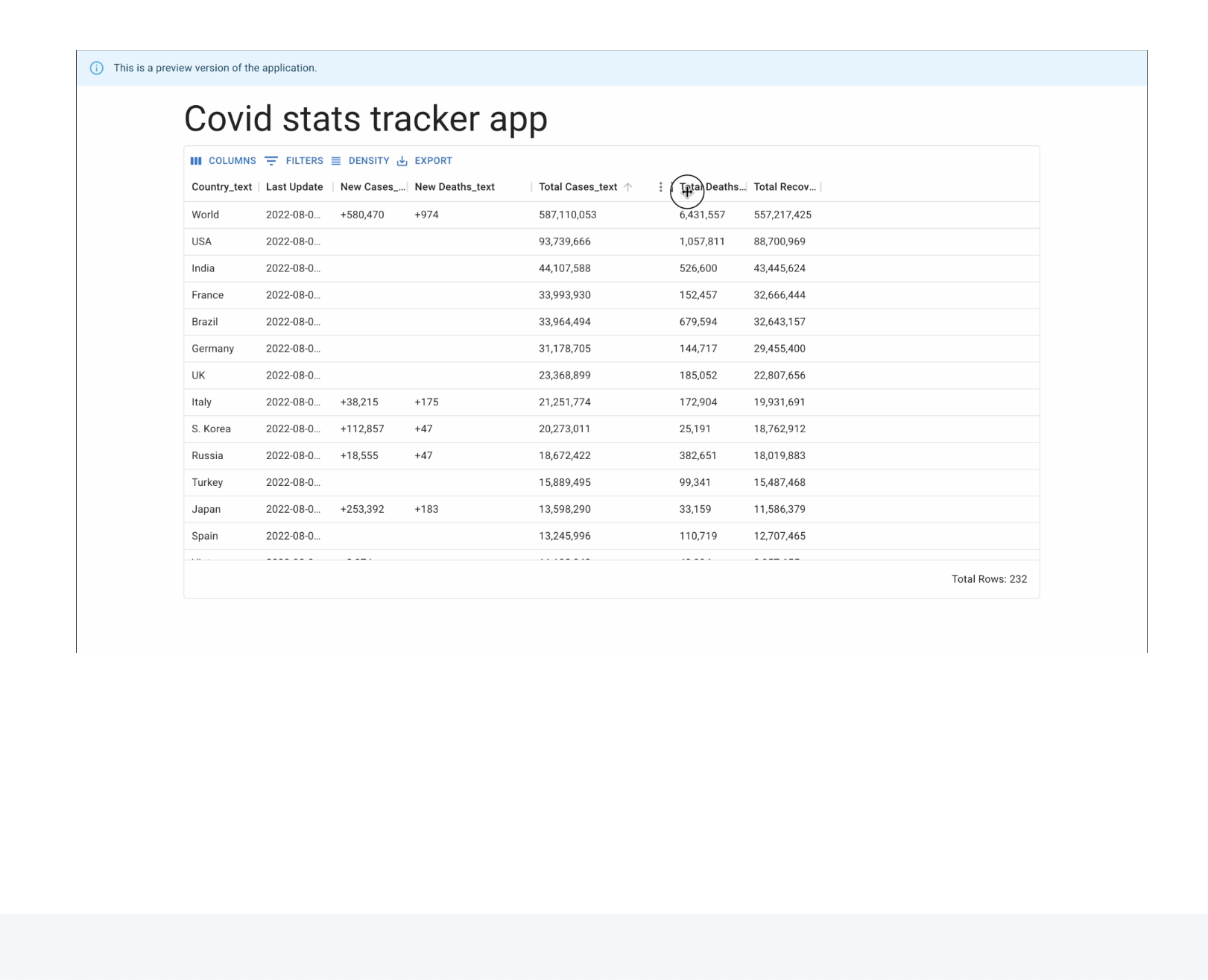
Task: Click the New Cases_... column header
Action: [373, 187]
